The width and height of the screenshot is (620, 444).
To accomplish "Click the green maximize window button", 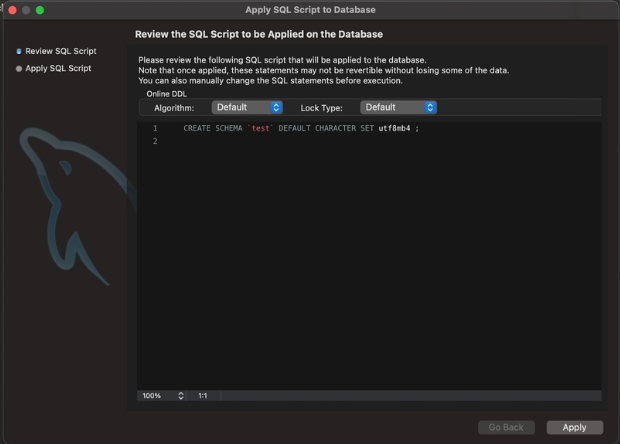I will point(41,10).
